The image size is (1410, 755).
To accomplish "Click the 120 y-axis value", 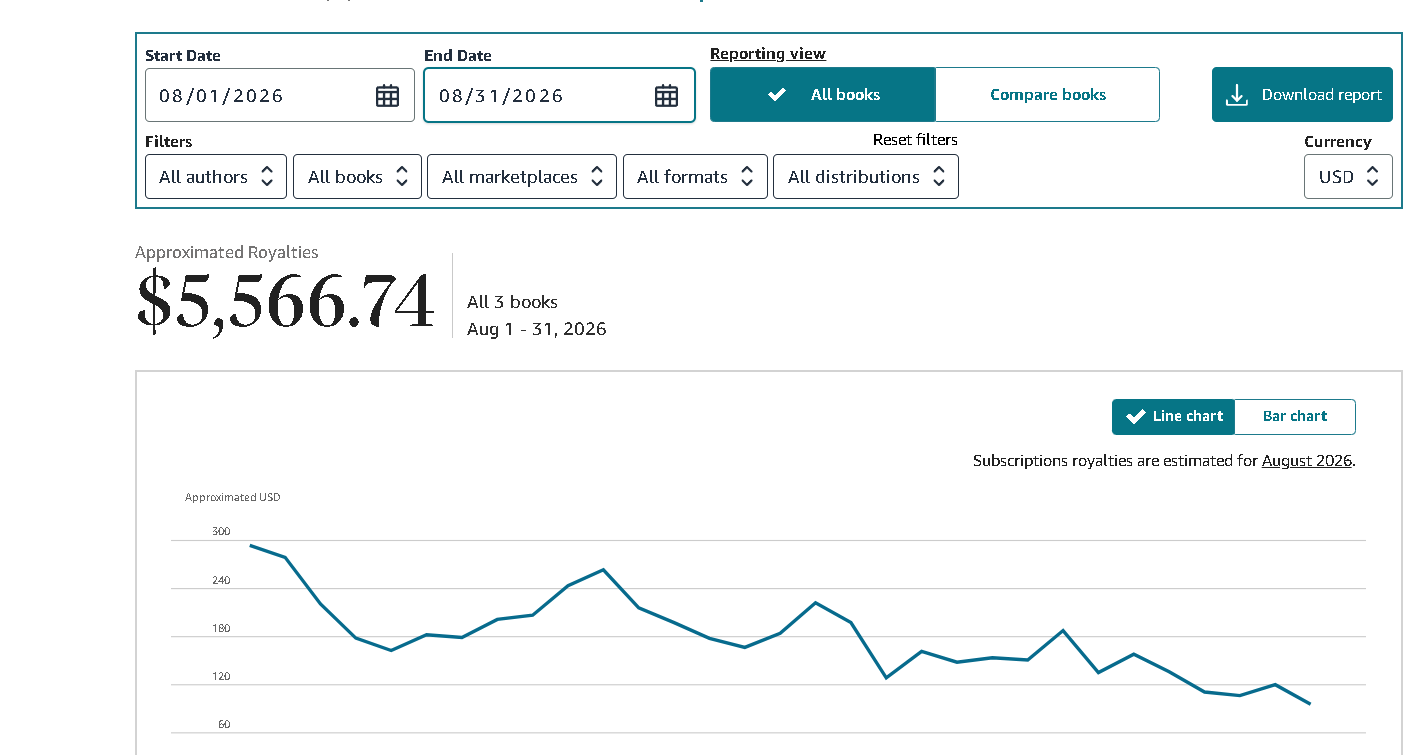I will point(221,677).
